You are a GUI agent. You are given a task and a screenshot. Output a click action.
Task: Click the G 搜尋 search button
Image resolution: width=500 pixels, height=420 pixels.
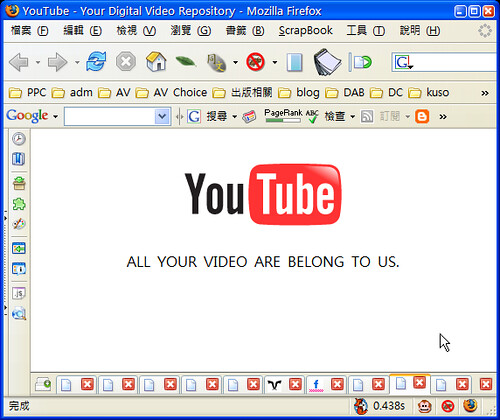pos(207,116)
